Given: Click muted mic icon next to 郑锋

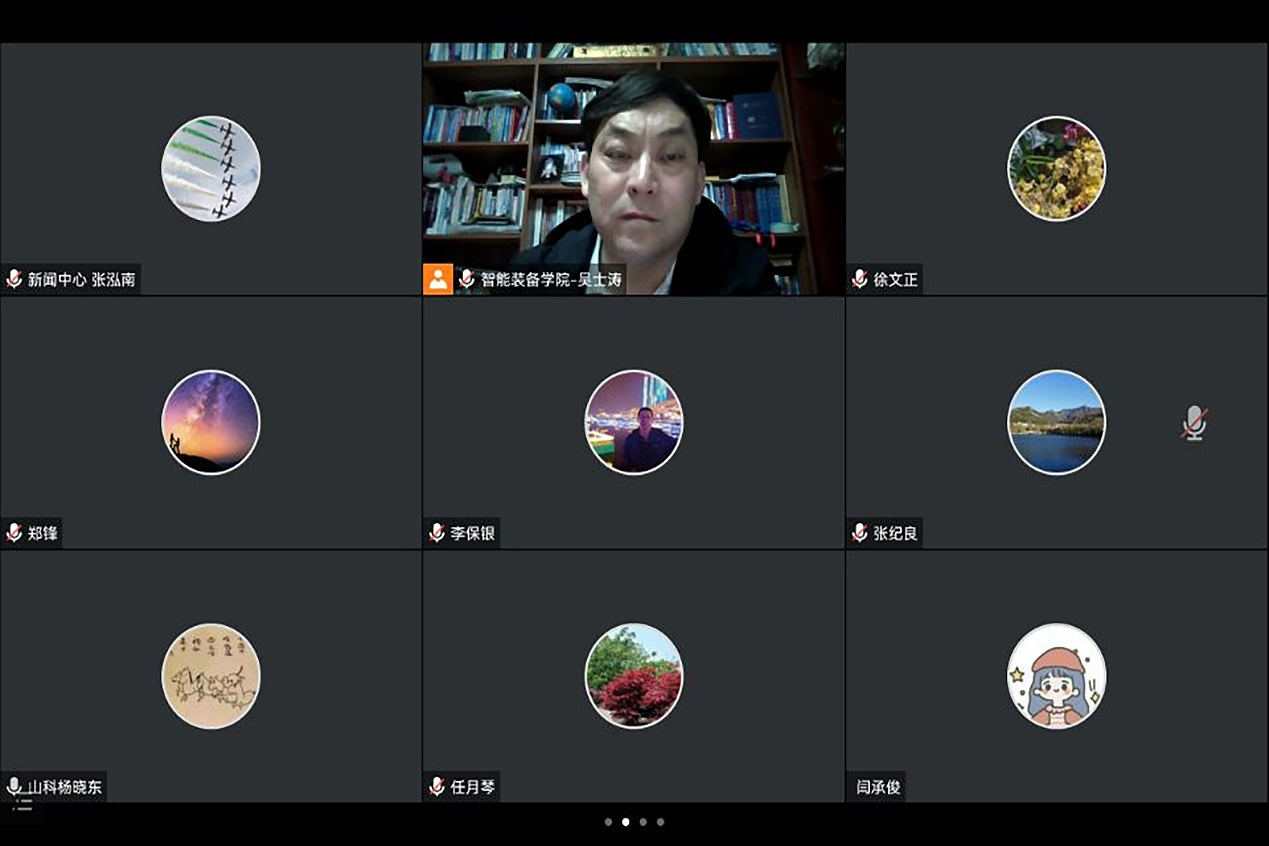Looking at the screenshot, I should (x=14, y=533).
